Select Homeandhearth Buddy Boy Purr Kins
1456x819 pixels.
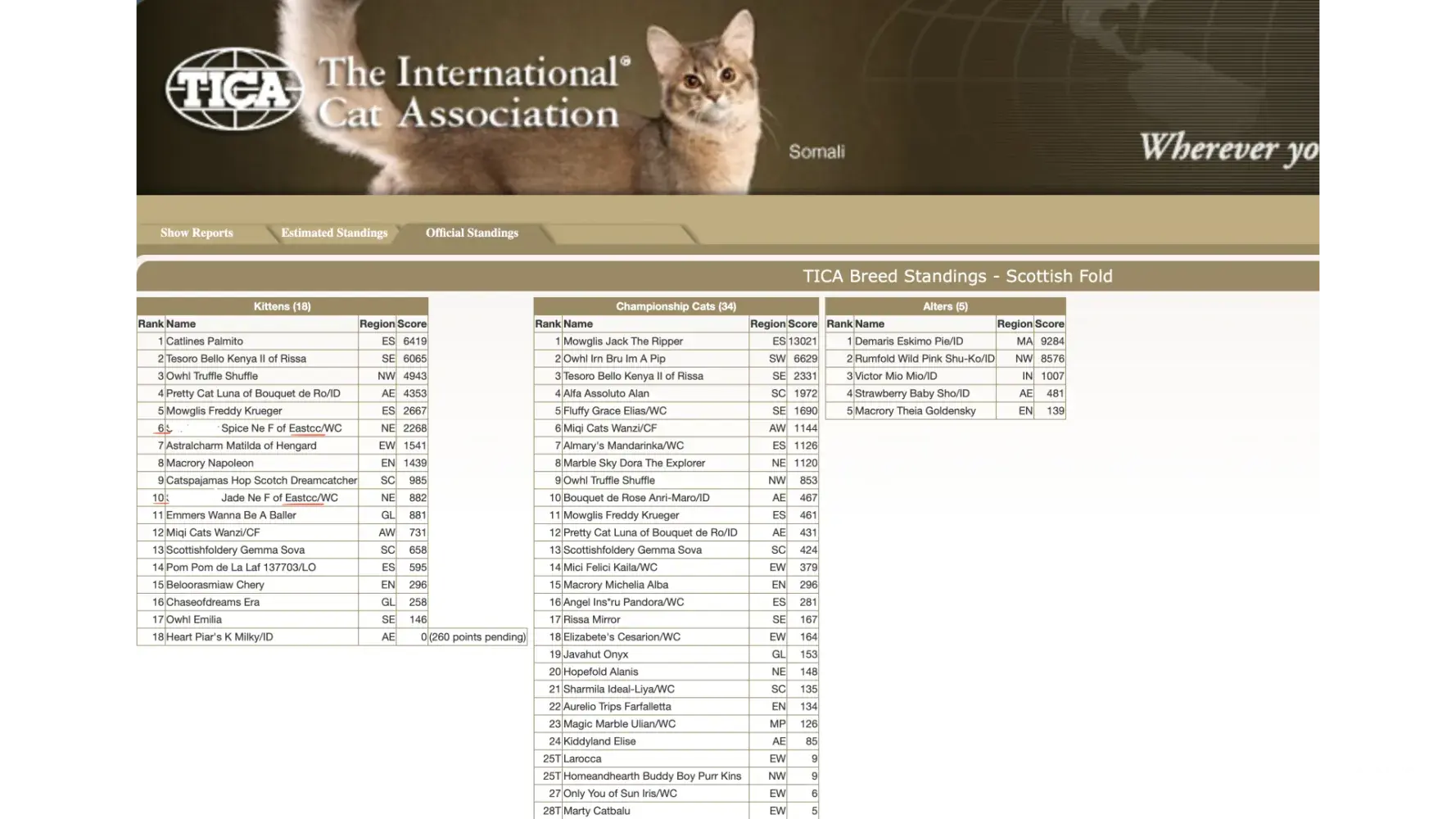click(652, 776)
